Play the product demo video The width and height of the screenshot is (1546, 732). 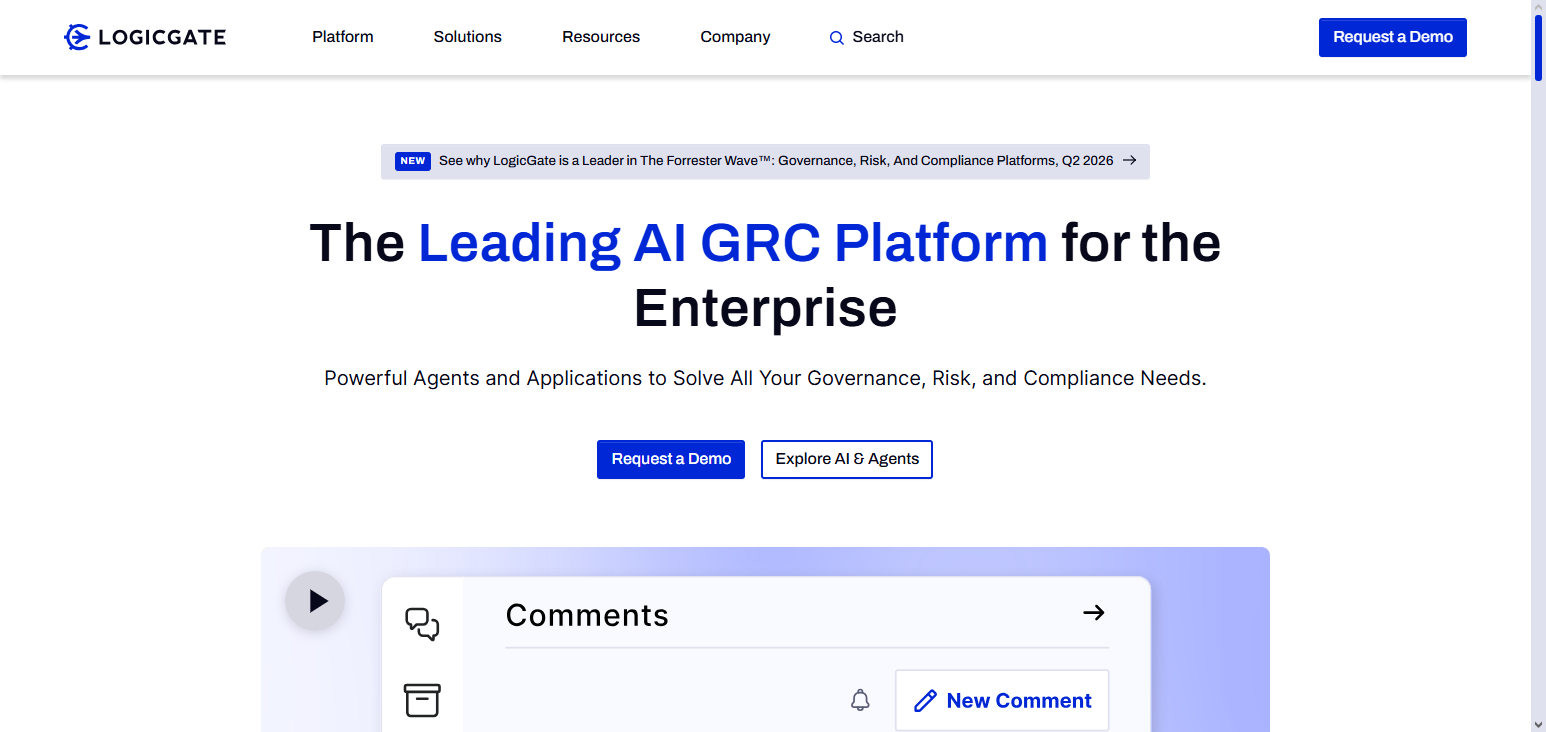point(315,601)
